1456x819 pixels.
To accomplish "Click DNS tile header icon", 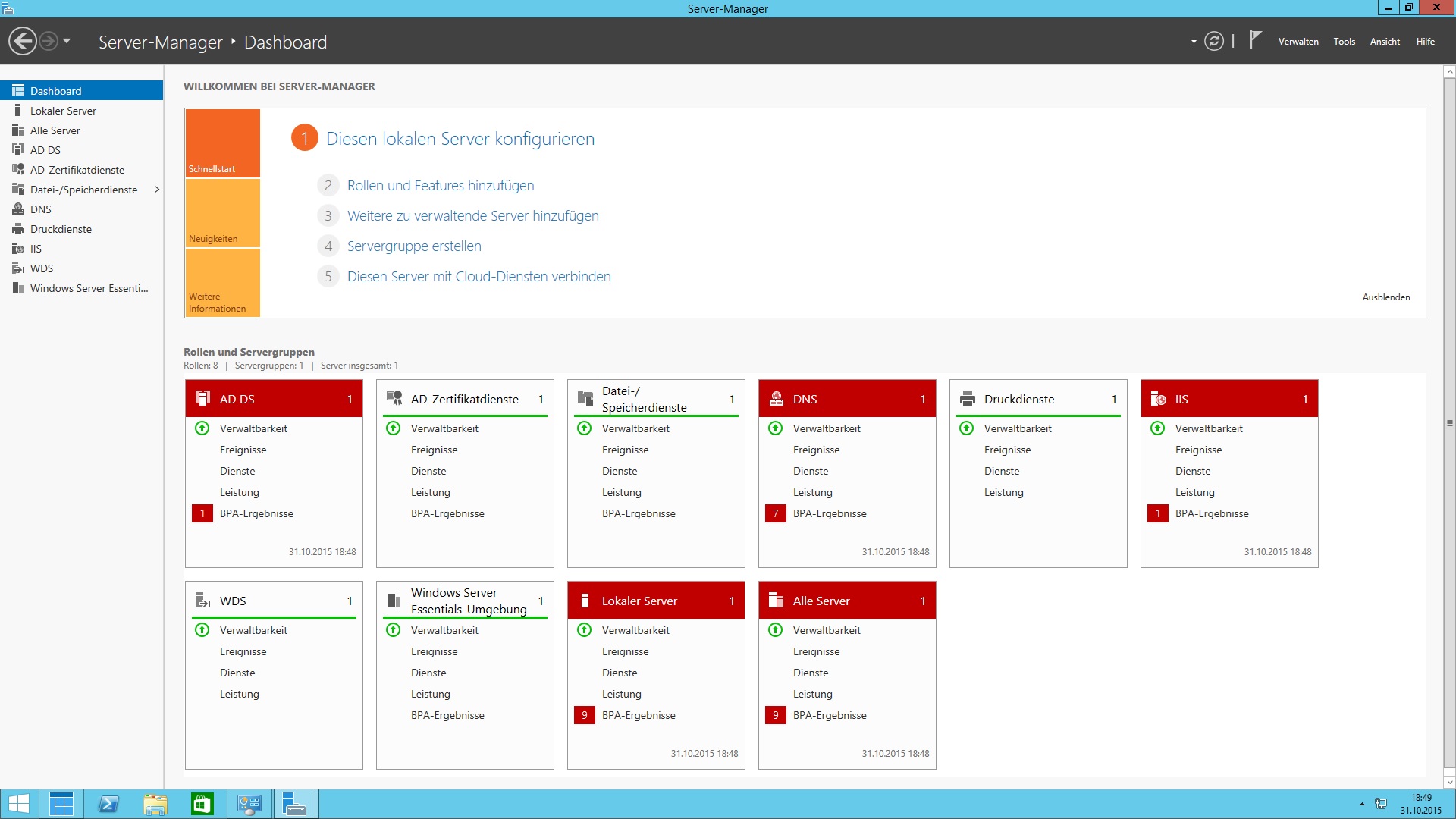I will (777, 398).
